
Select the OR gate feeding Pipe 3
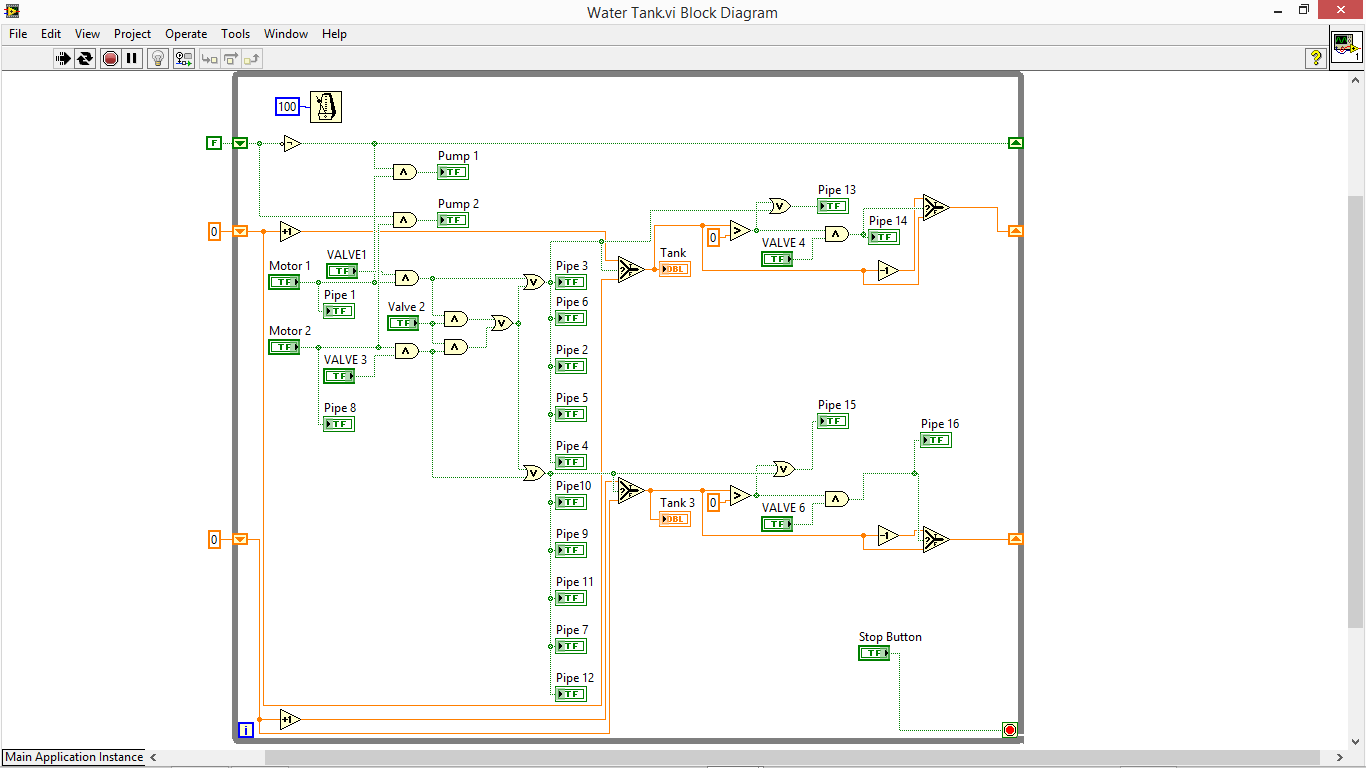tap(533, 282)
